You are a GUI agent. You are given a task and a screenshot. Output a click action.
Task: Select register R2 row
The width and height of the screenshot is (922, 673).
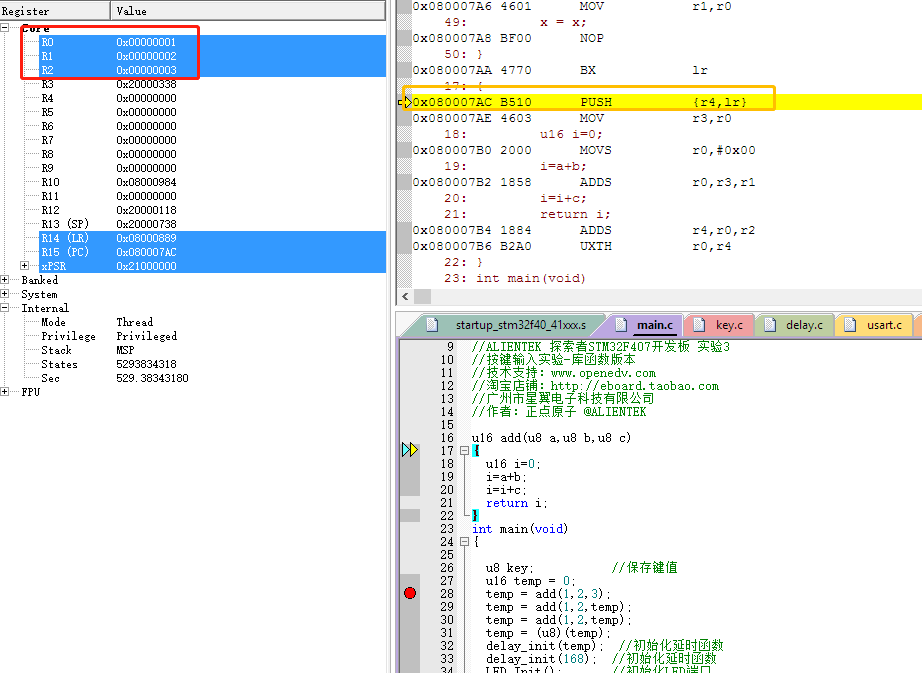coord(212,70)
